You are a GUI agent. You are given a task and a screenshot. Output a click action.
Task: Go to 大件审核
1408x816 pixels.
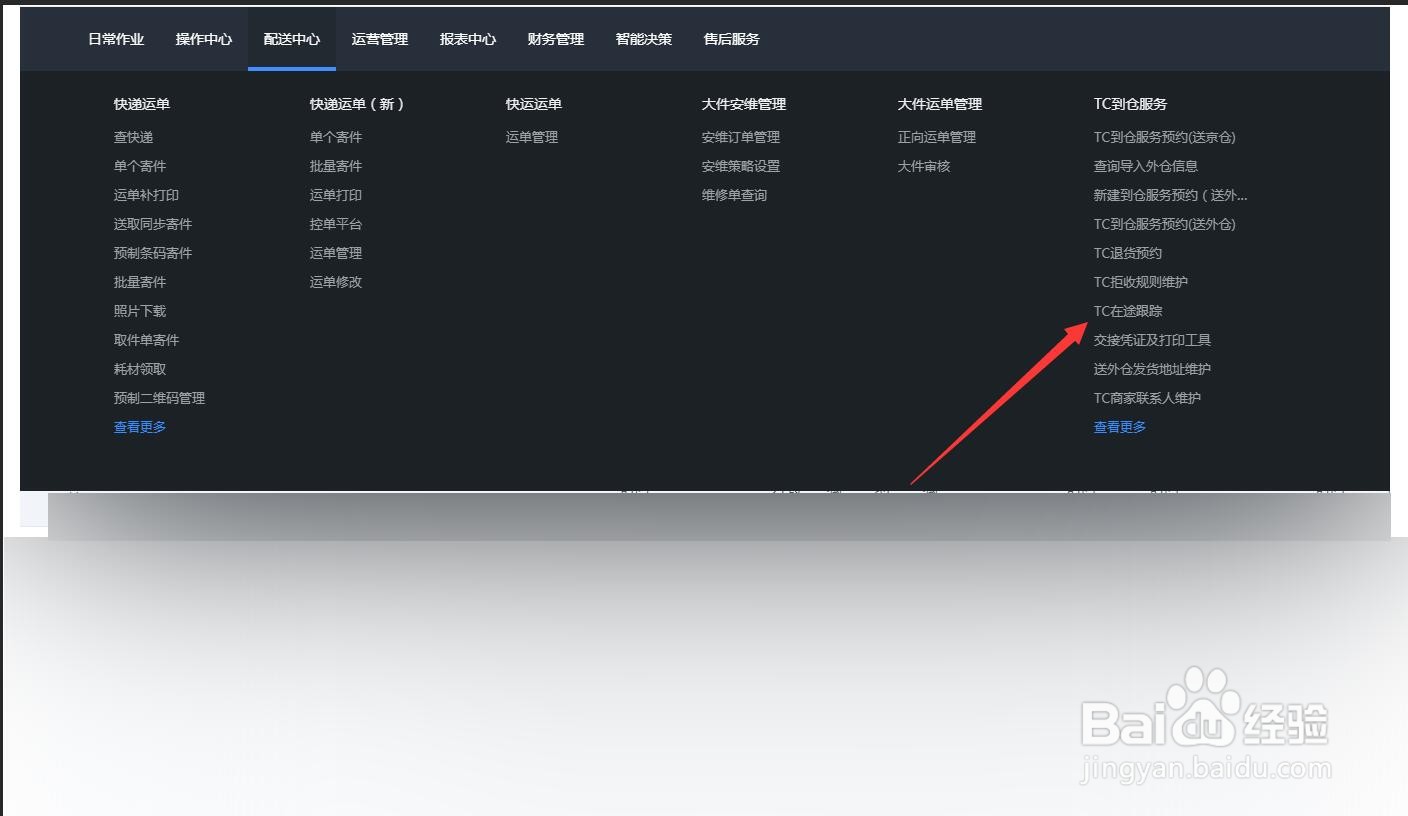pos(924,166)
